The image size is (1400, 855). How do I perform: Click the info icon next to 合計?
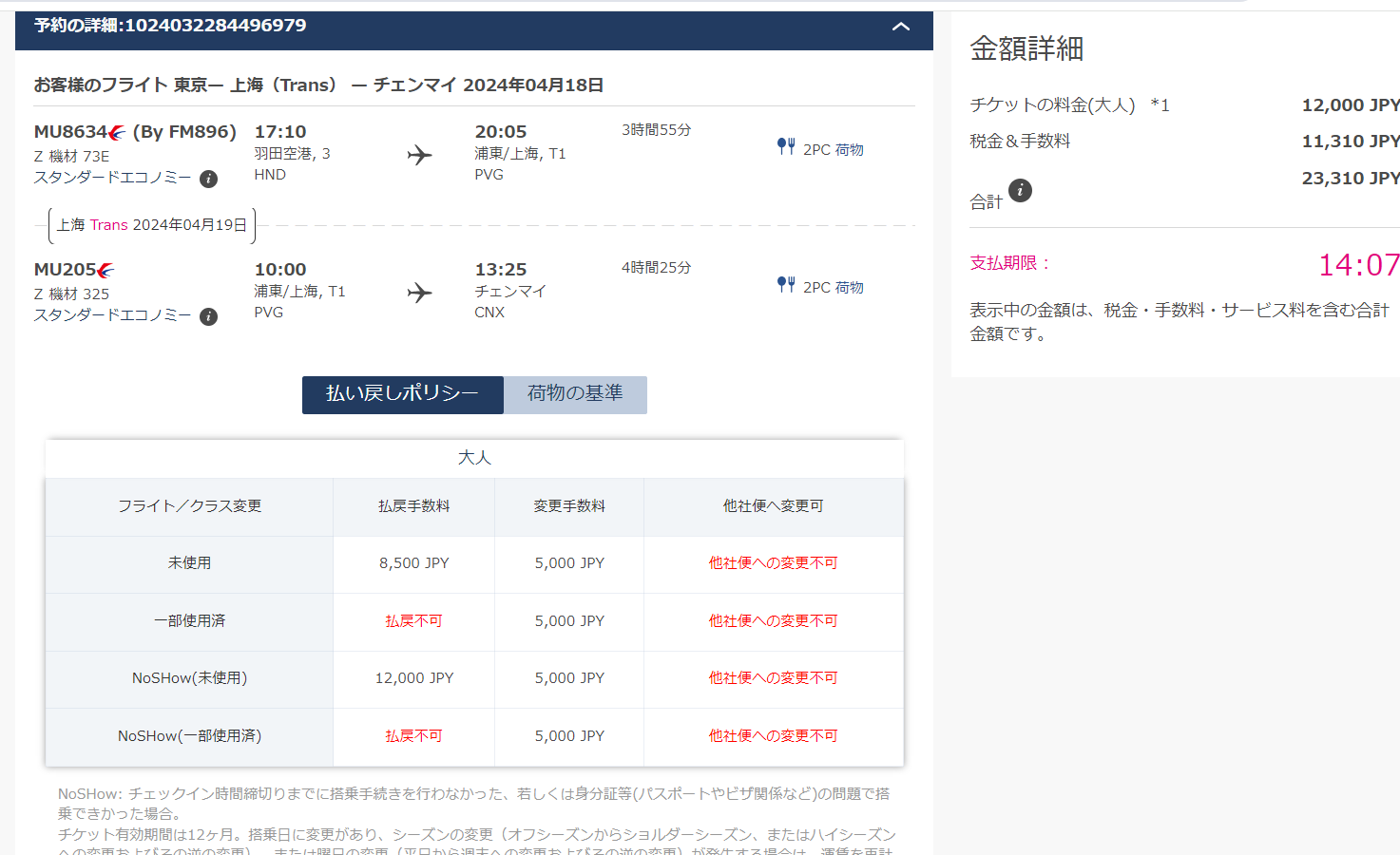(1020, 190)
